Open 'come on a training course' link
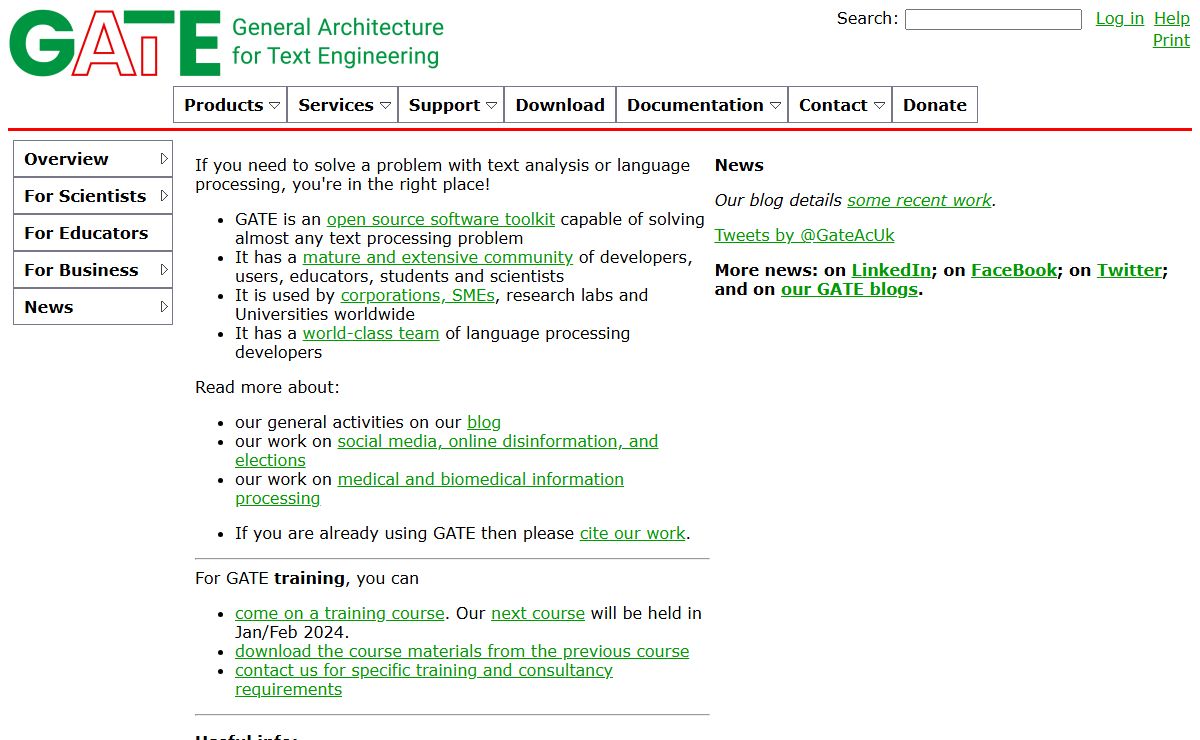Screen dimensions: 1200x740 point(340,613)
